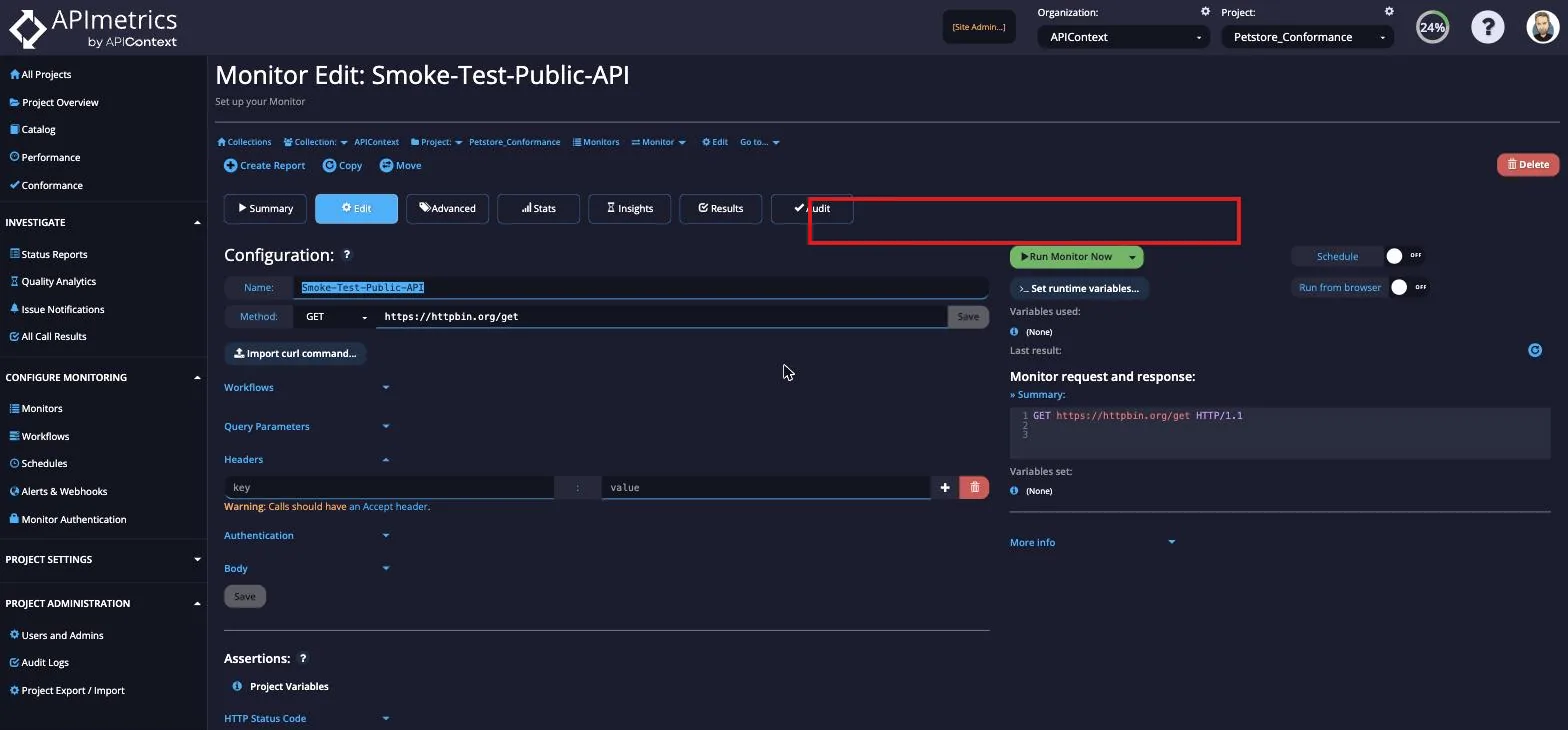Screen dimensions: 1568x730
Task: Click the 24% usage progress circle
Action: [1432, 27]
